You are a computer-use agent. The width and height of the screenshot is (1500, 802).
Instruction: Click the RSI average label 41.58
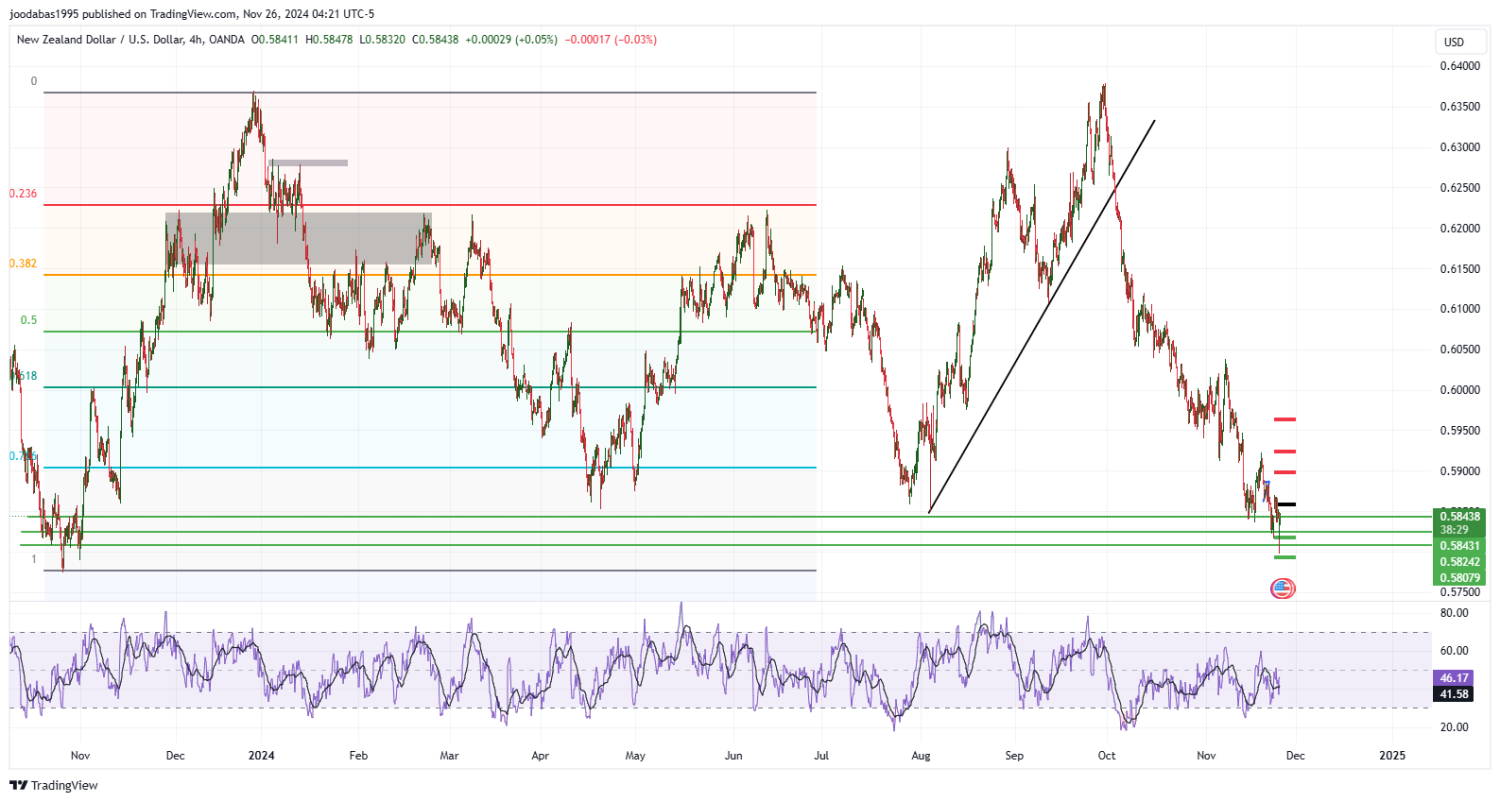pos(1453,694)
